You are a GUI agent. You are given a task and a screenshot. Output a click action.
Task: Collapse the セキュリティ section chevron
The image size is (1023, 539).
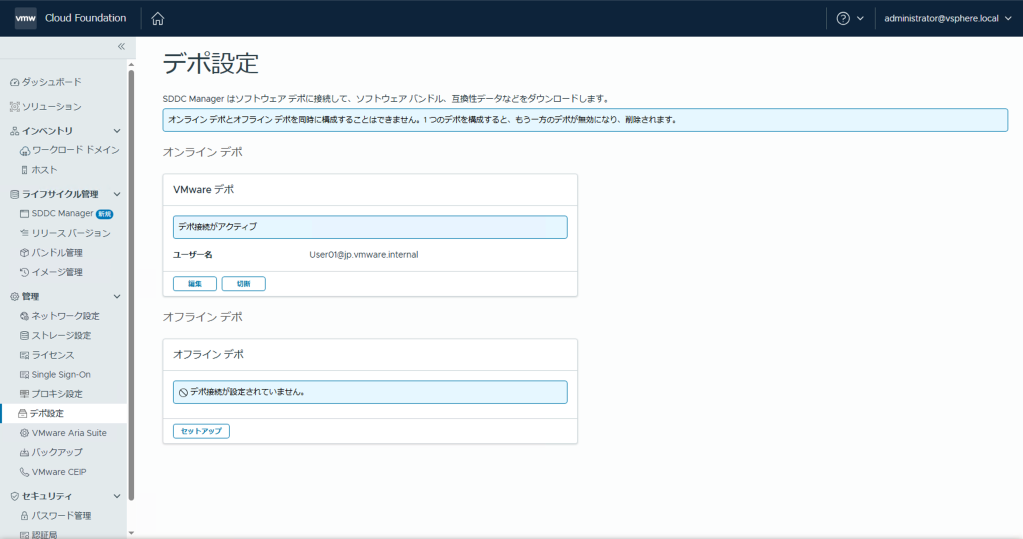(117, 497)
